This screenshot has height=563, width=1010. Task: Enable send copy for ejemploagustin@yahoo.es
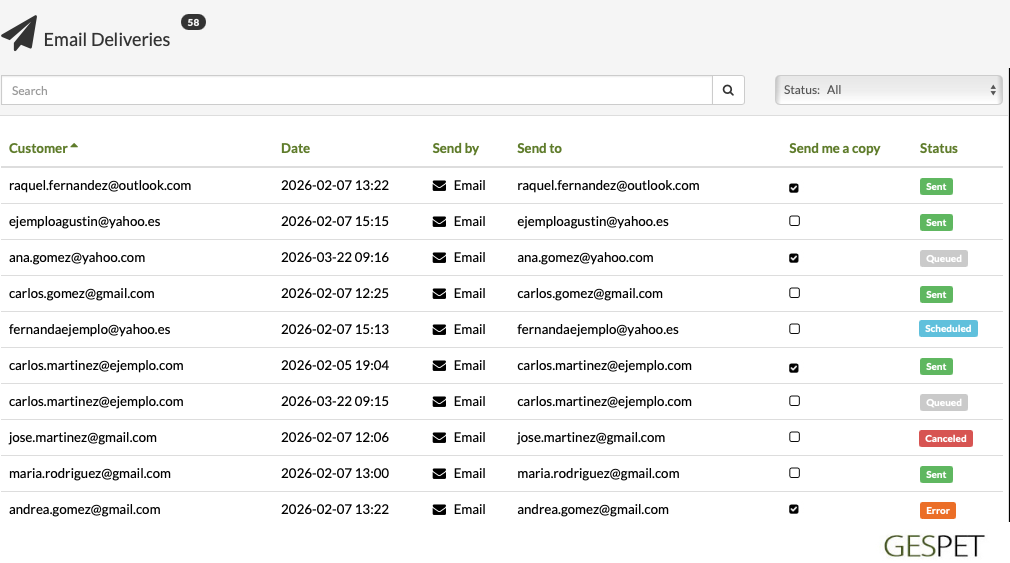tap(794, 222)
